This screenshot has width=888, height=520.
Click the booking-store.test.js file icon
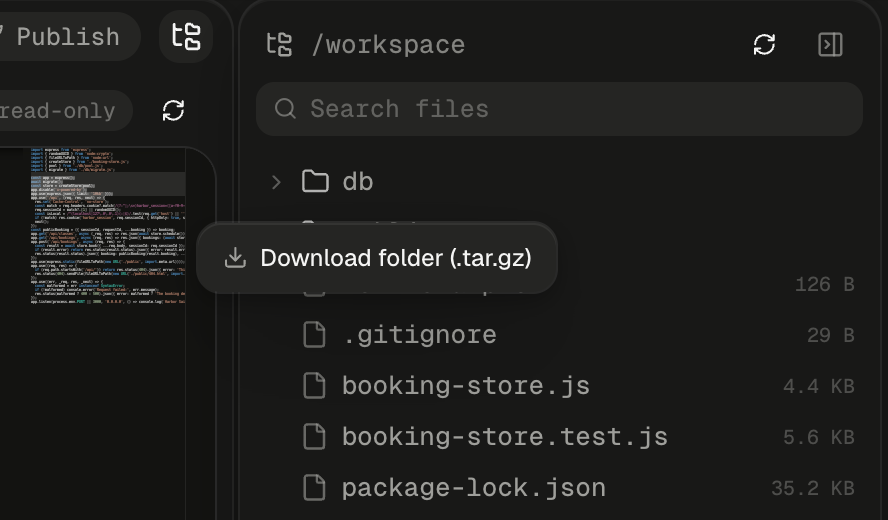tap(314, 437)
